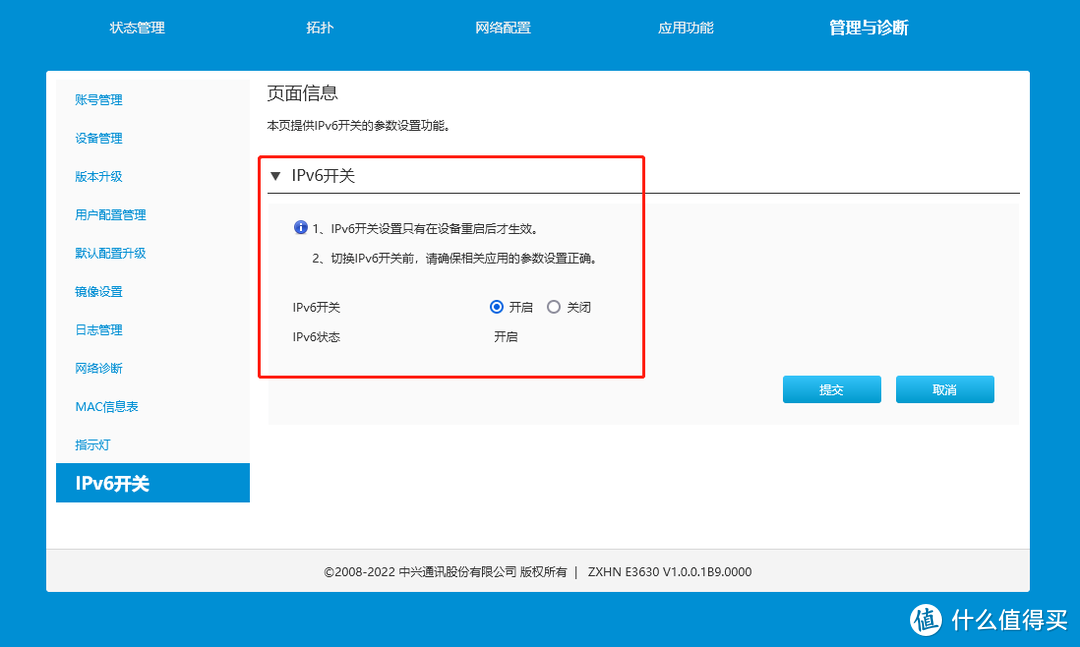The width and height of the screenshot is (1080, 647).
Task: Open the 应用功能 tab
Action: coord(686,27)
